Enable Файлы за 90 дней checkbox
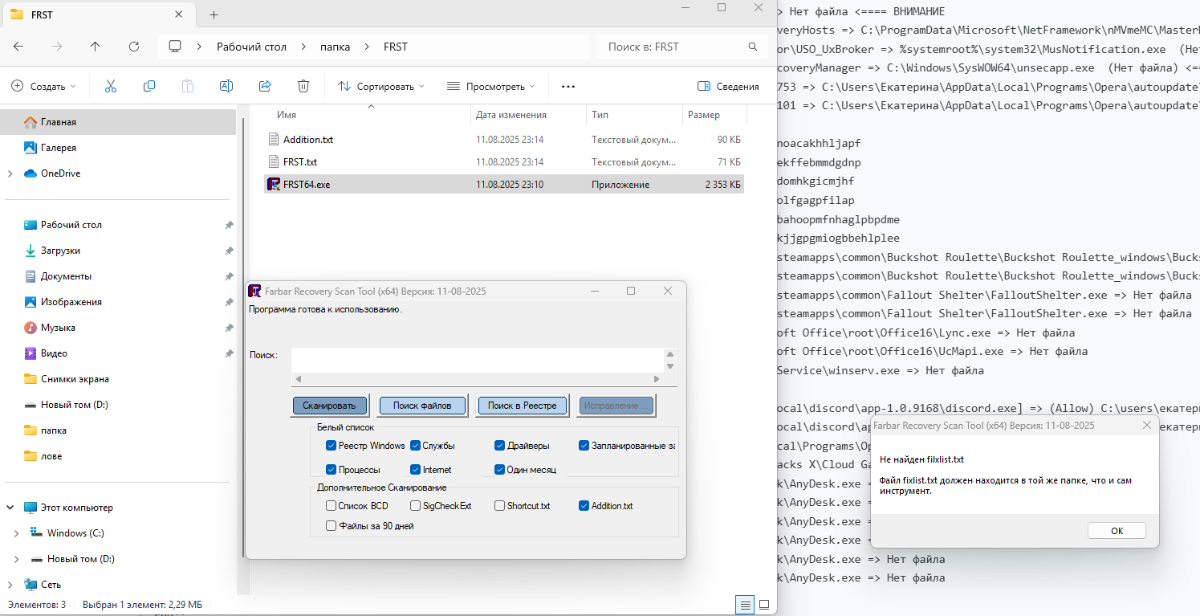 tap(331, 525)
